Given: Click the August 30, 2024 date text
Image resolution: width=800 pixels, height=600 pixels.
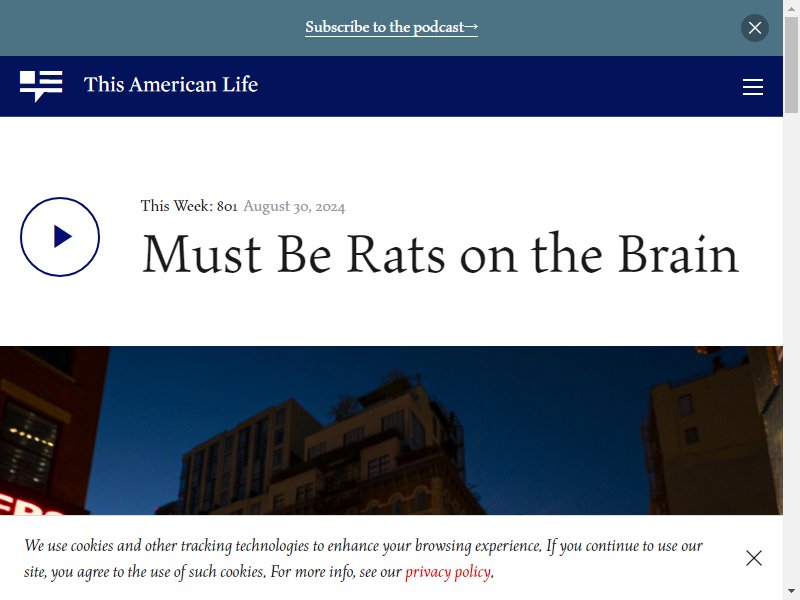Looking at the screenshot, I should point(294,206).
